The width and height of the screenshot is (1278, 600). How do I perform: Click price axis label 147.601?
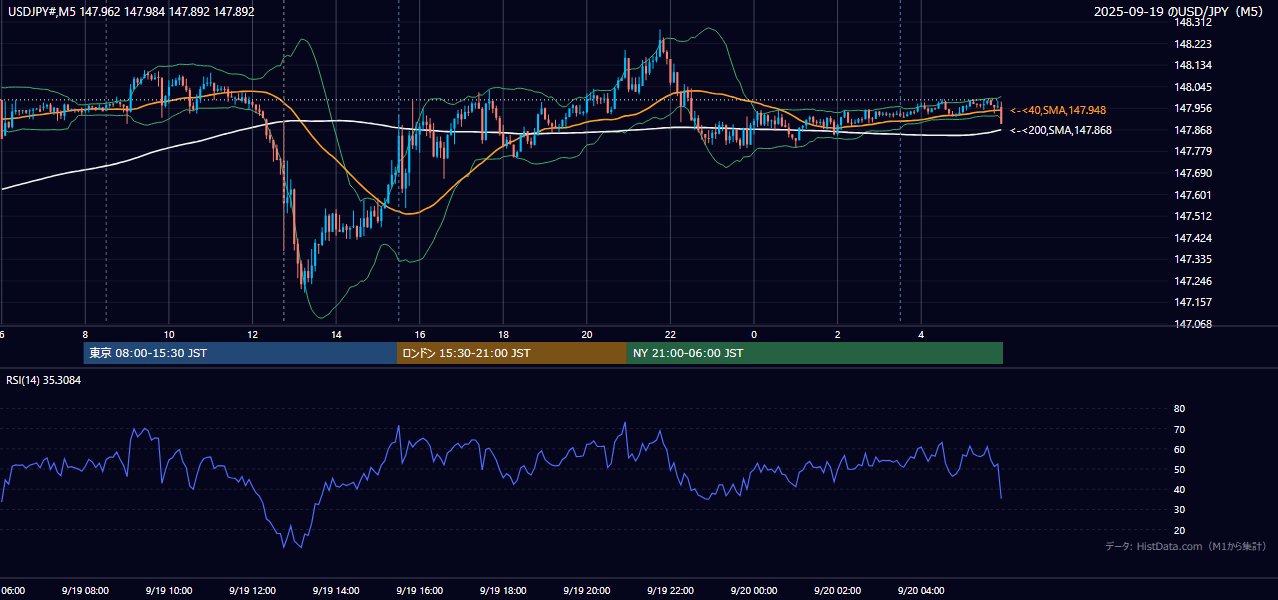[1192, 195]
